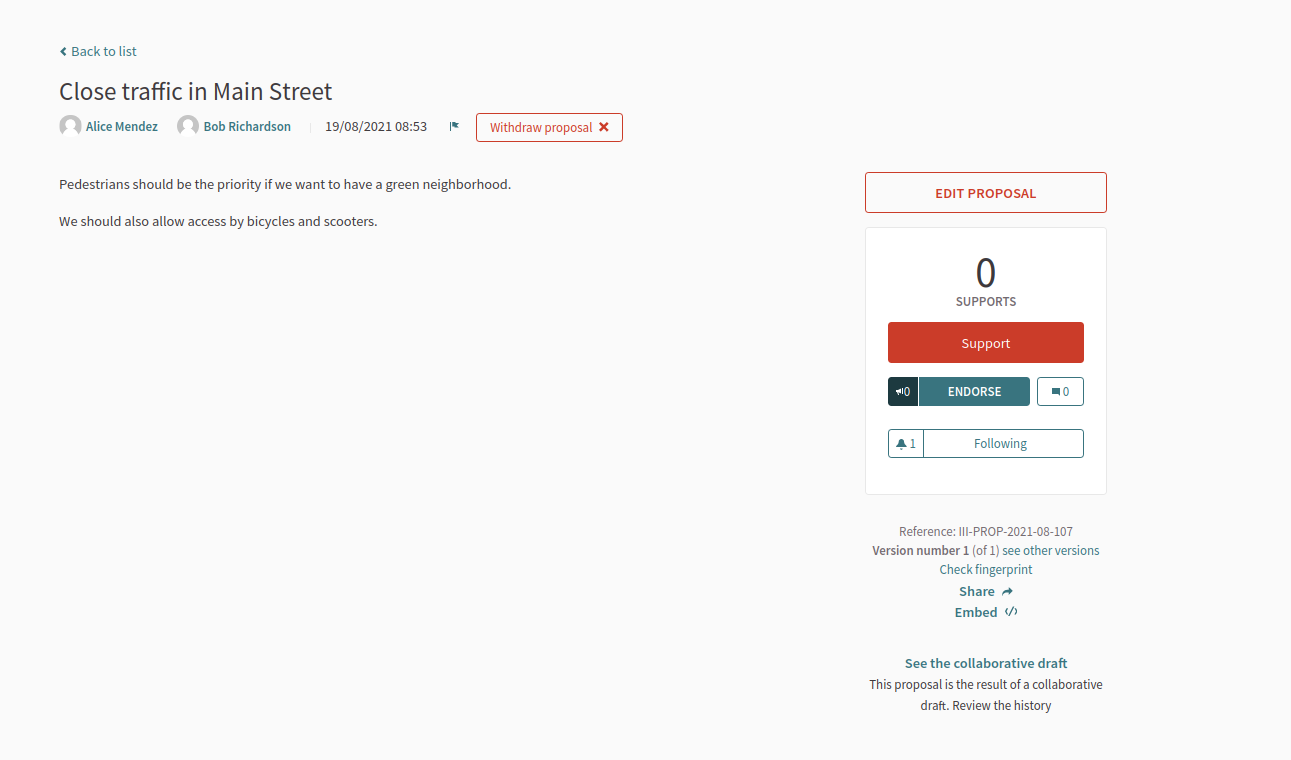The height and width of the screenshot is (760, 1291).
Task: Click Alice Mendez's avatar icon
Action: click(x=70, y=126)
